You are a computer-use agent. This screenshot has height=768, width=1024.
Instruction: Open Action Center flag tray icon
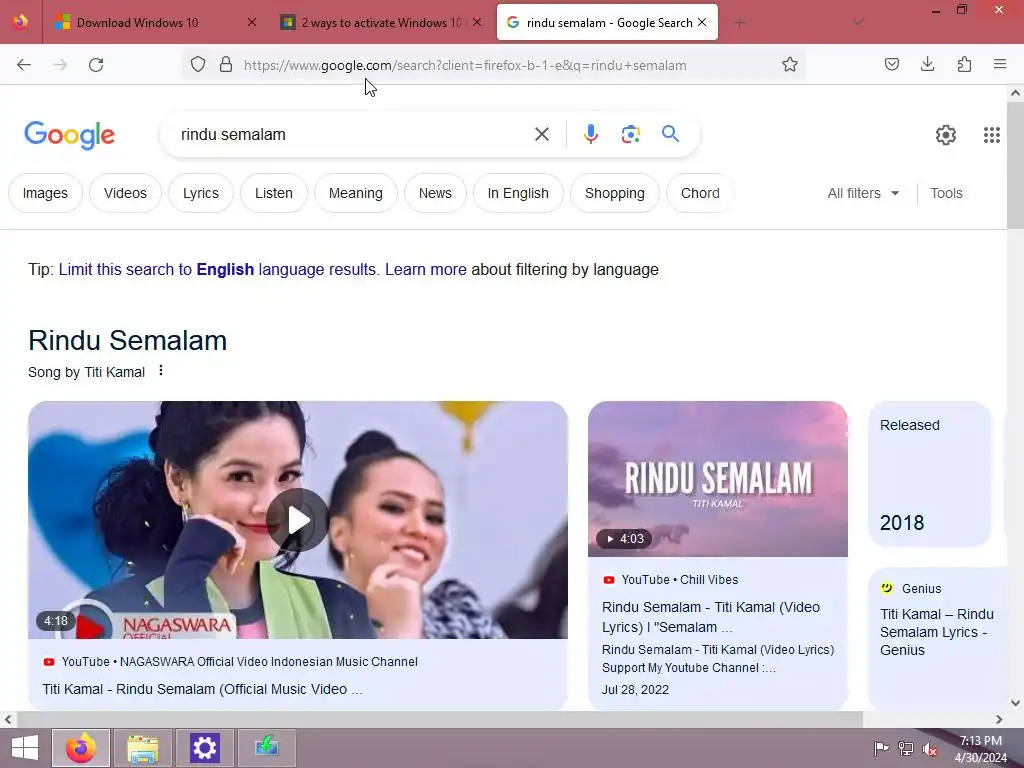(881, 748)
